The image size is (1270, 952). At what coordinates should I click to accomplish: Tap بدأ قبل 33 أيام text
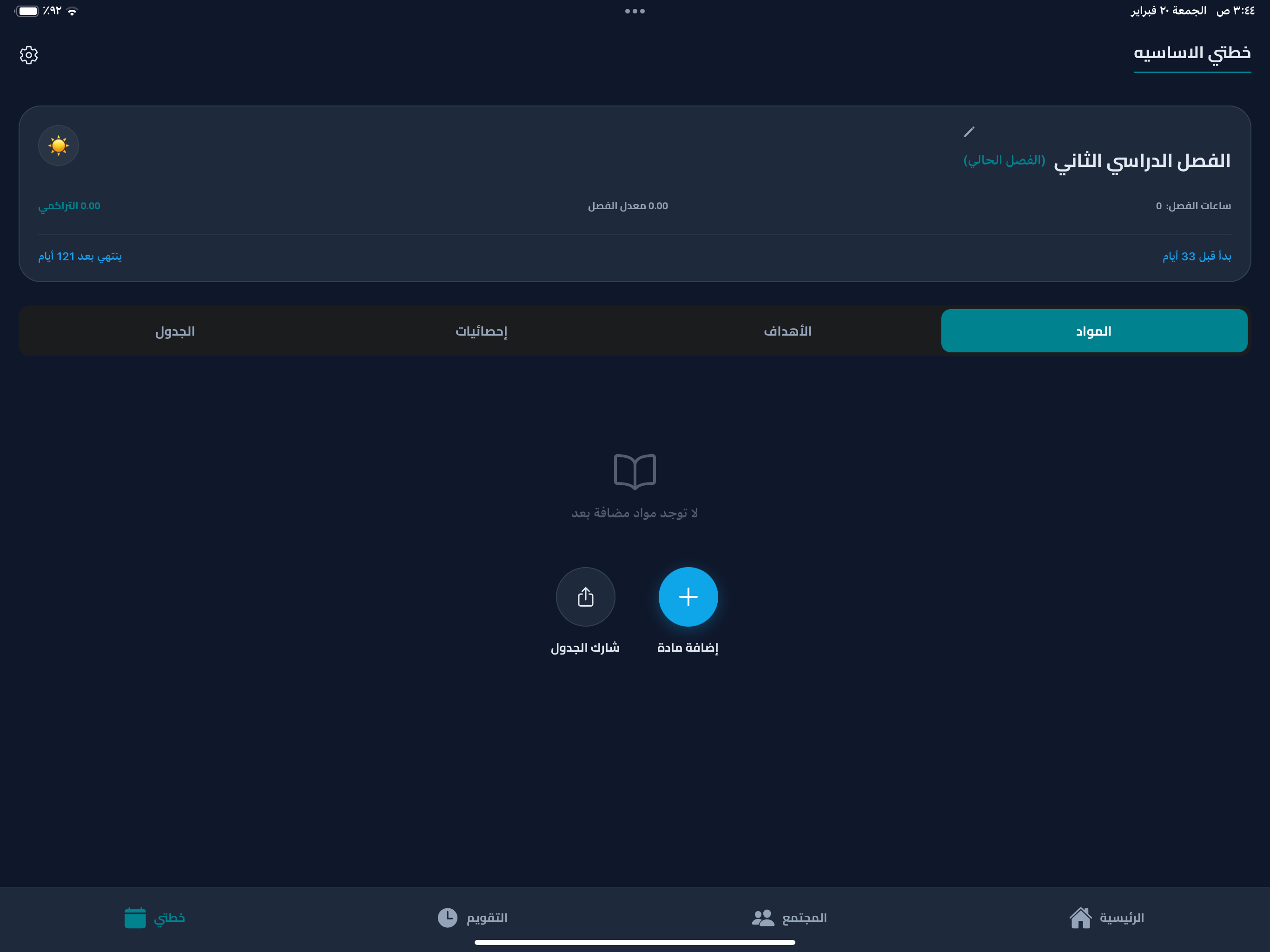(1197, 256)
